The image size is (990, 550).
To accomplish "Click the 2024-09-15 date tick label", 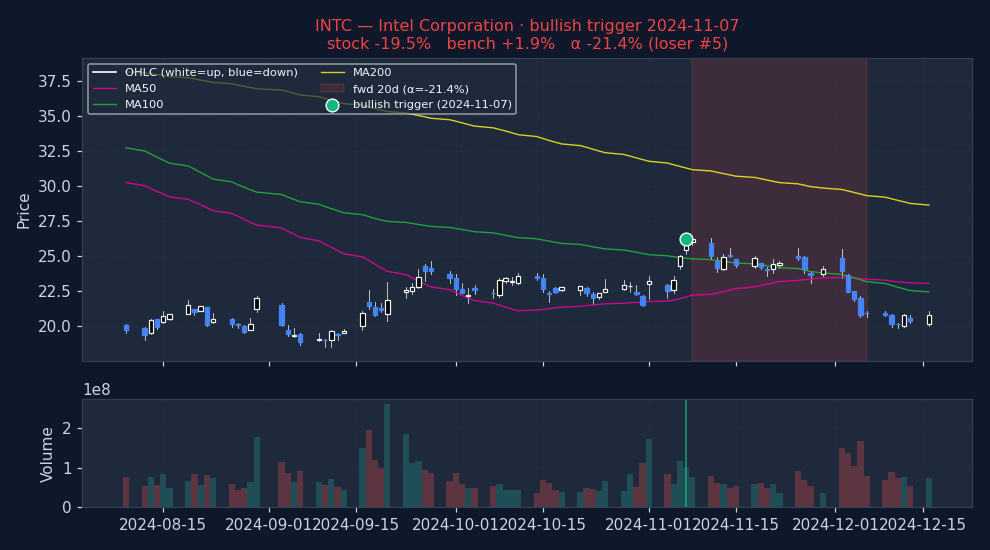I will tap(355, 525).
